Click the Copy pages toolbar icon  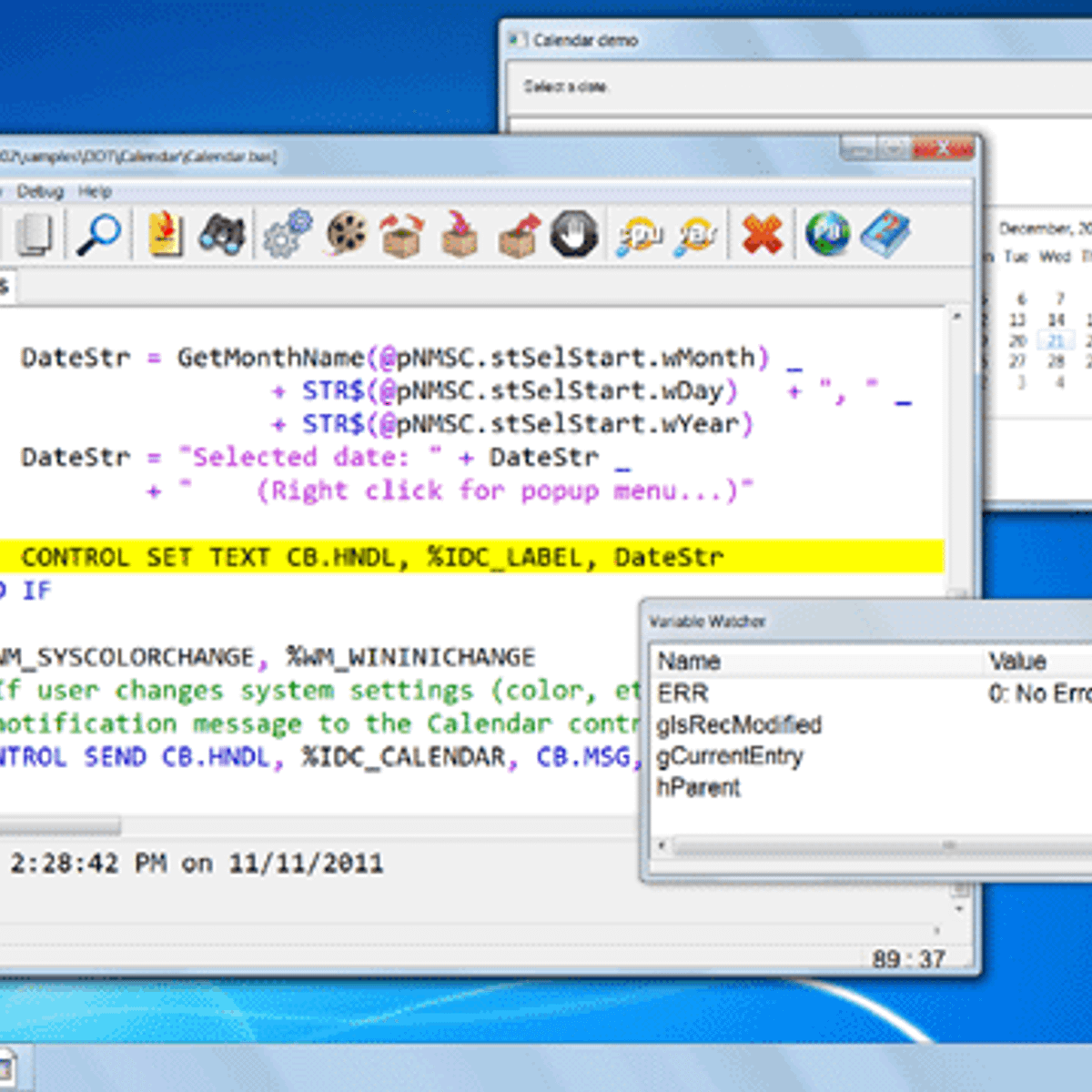tap(35, 235)
